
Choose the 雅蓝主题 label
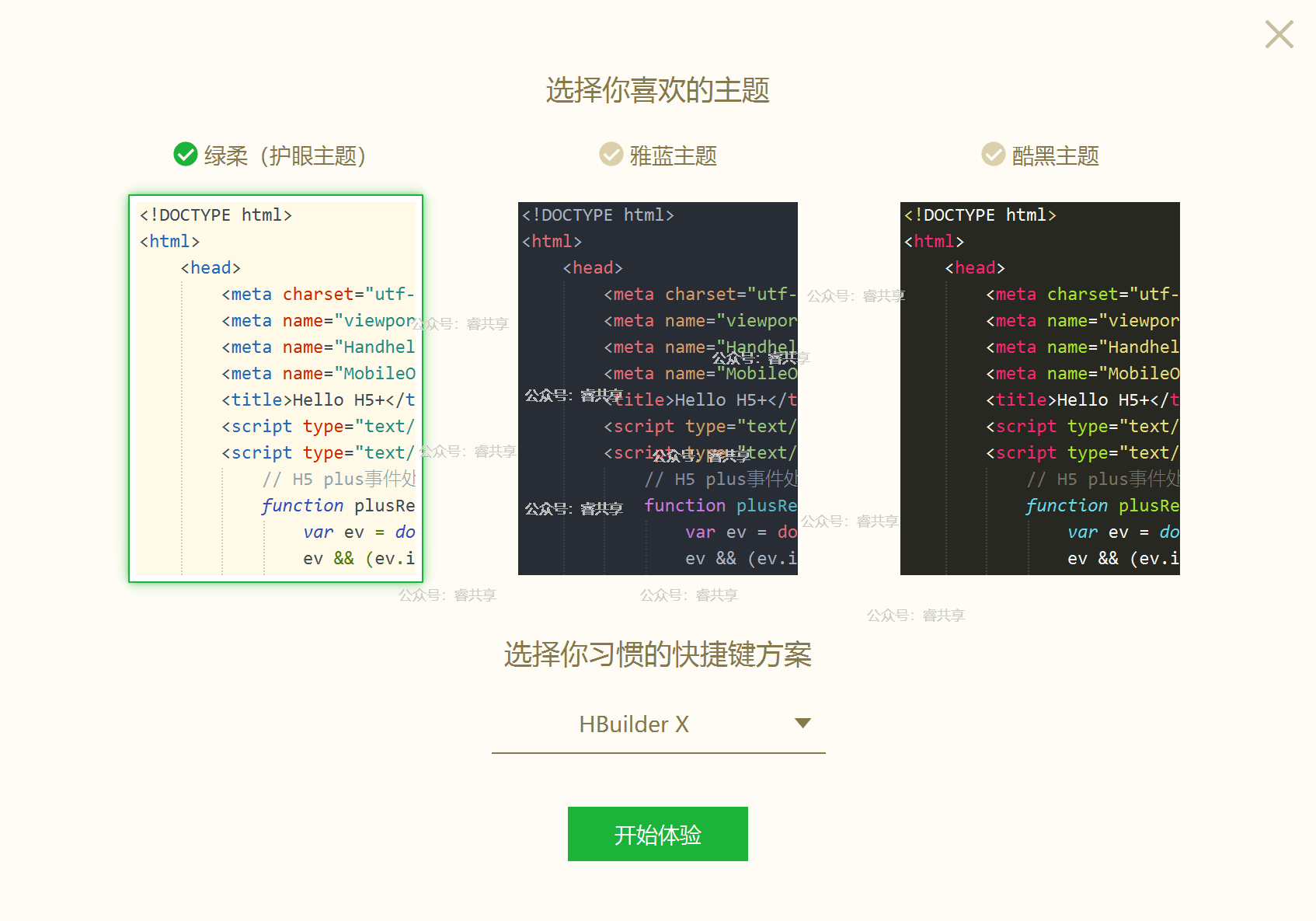(x=673, y=156)
